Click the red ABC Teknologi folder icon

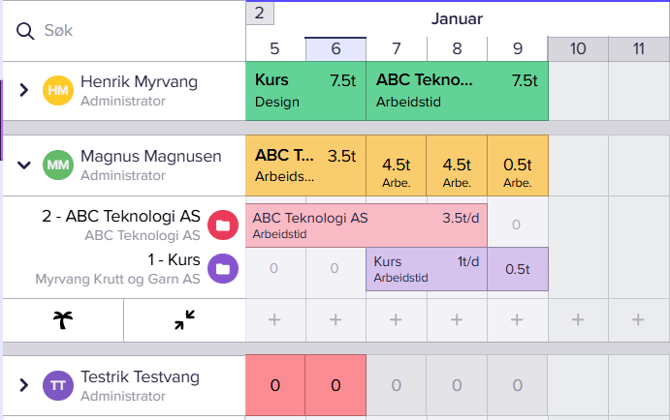(223, 226)
